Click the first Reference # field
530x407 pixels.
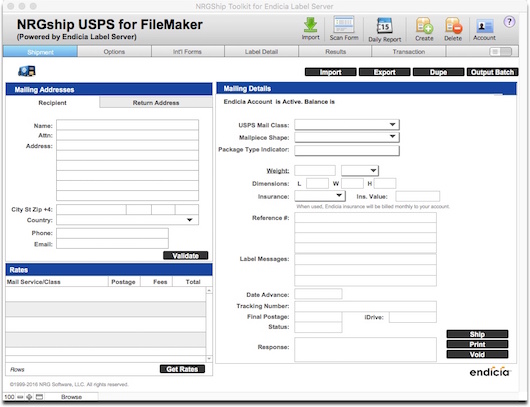(x=365, y=218)
